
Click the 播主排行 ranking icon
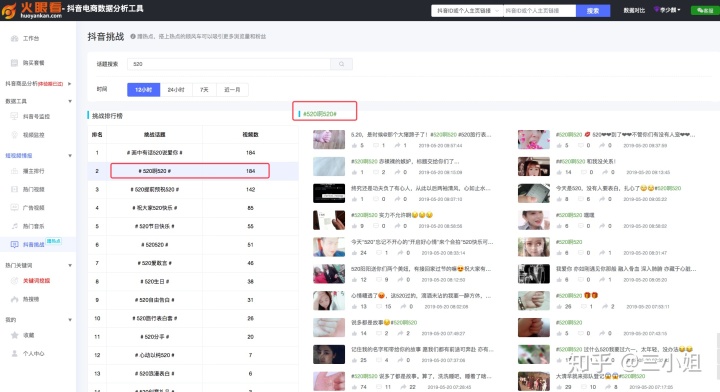click(x=15, y=171)
